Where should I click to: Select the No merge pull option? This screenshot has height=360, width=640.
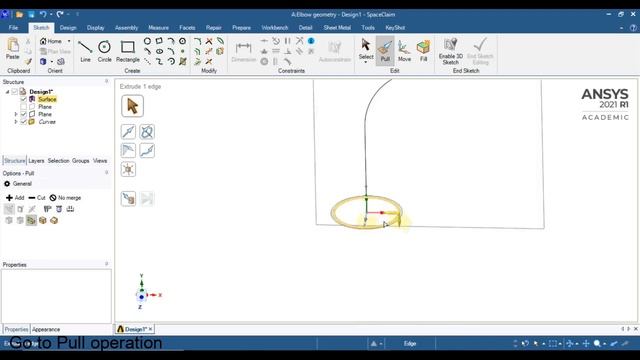coord(65,198)
